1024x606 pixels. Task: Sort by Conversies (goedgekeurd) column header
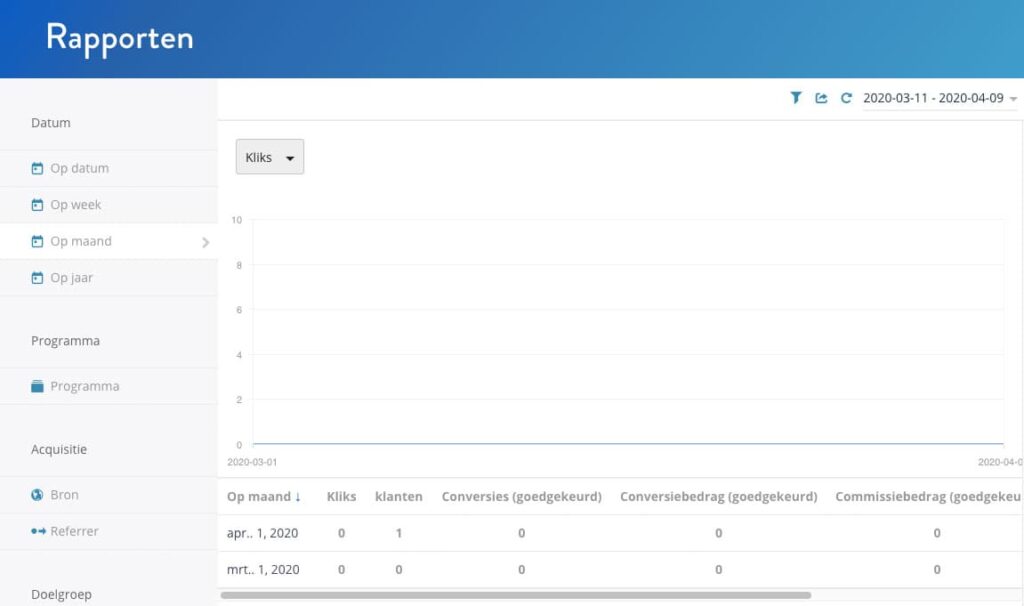pyautogui.click(x=521, y=496)
